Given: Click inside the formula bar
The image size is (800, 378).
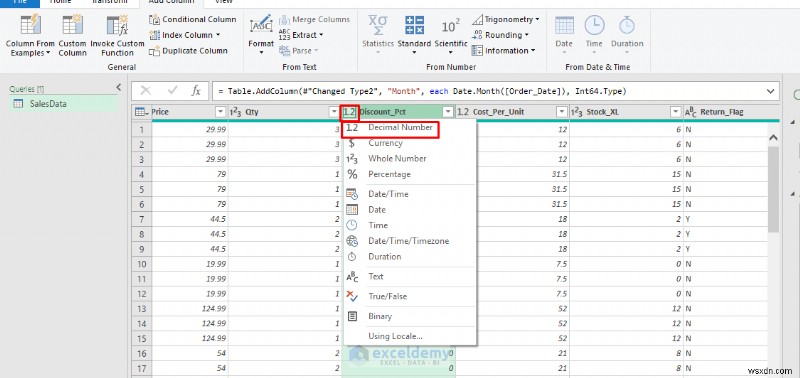Looking at the screenshot, I should 488,91.
